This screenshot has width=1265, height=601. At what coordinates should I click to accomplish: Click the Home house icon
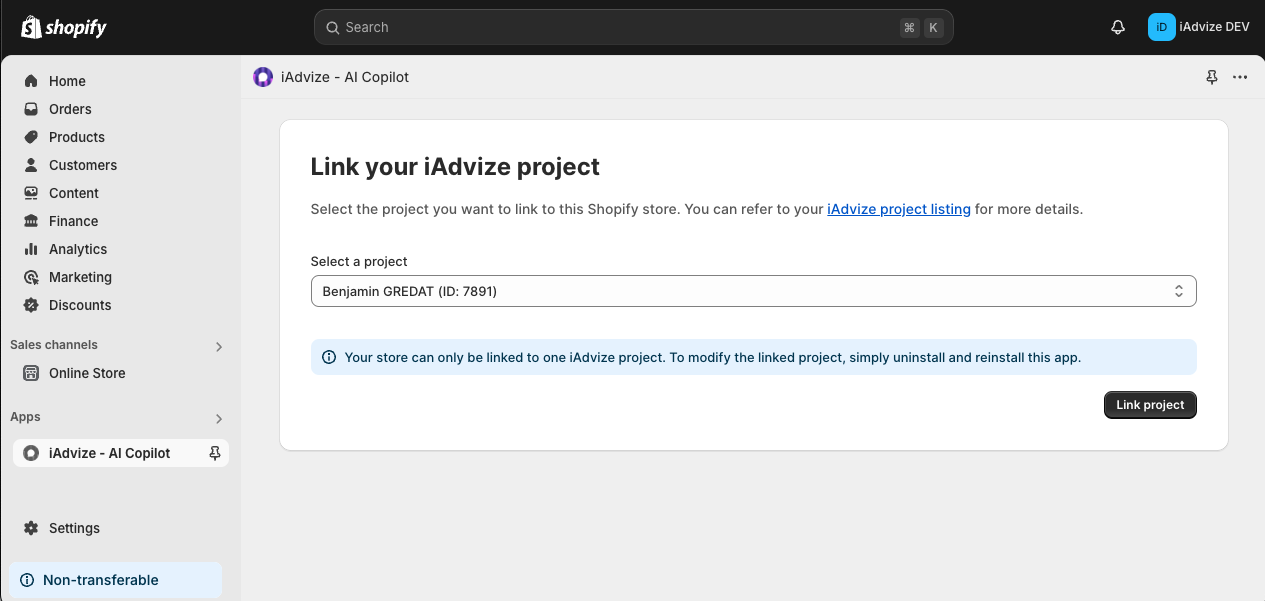(x=31, y=81)
